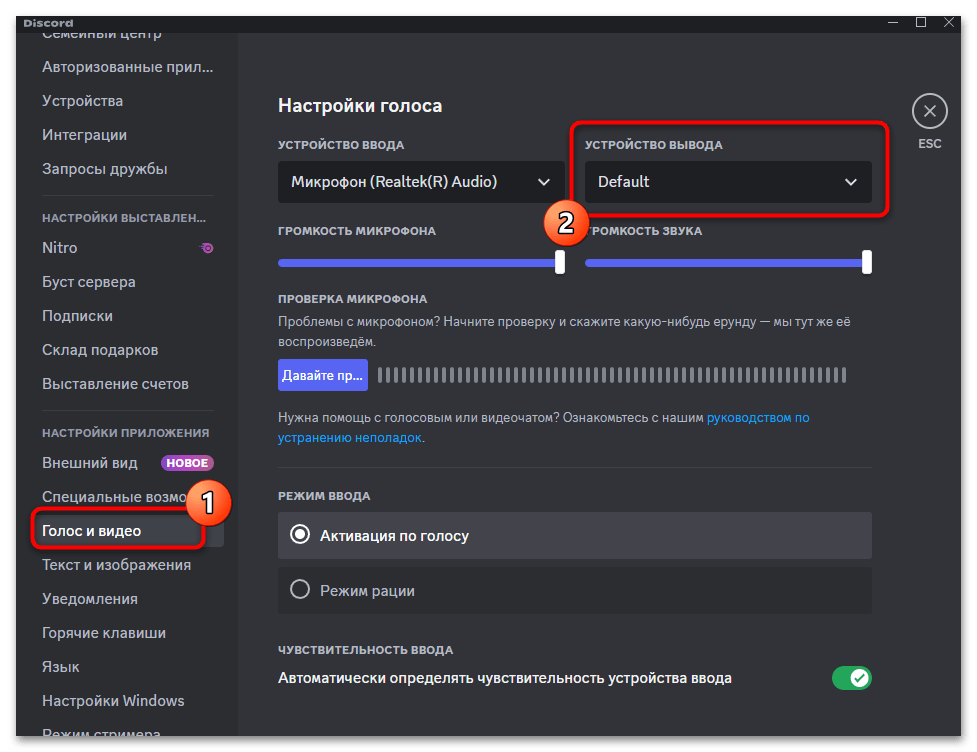Close the Discord window
Viewport: 977px width, 752px height.
pyautogui.click(x=948, y=22)
